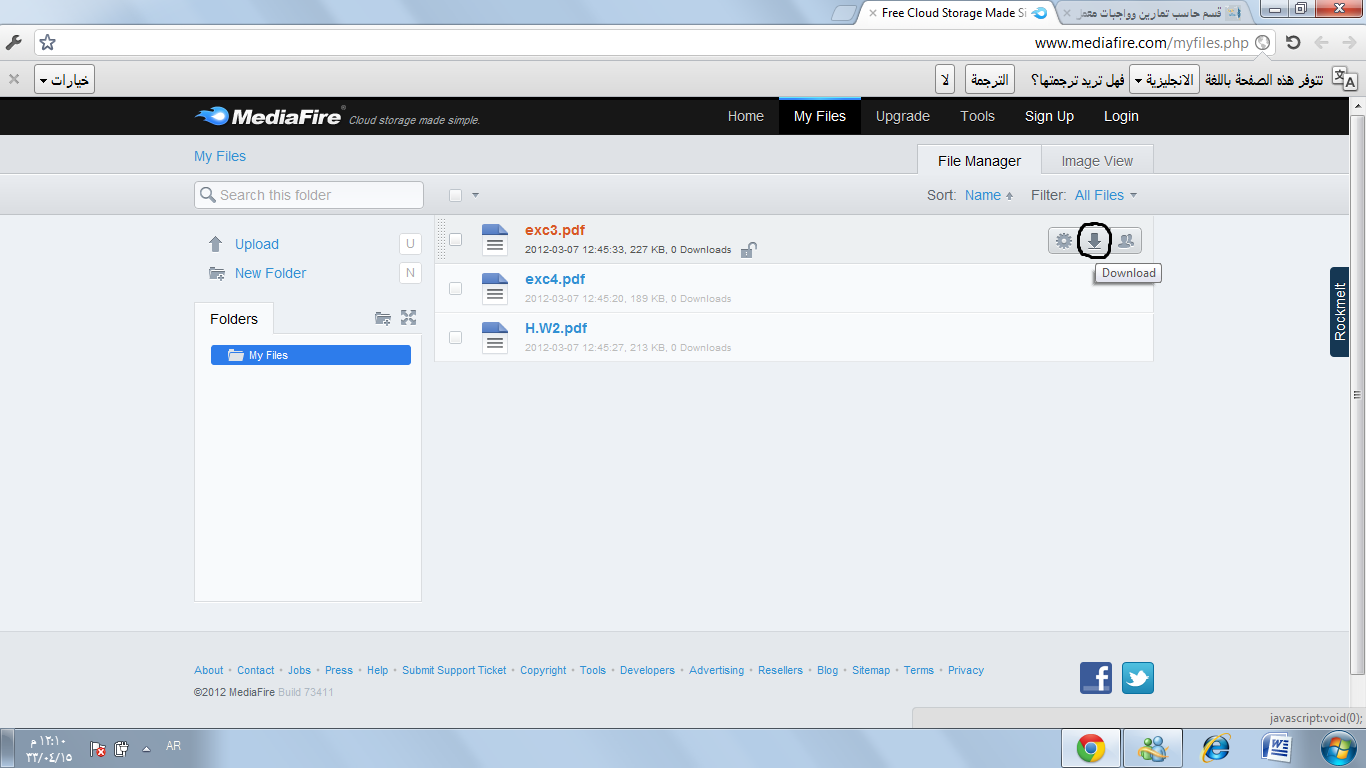This screenshot has height=768, width=1366.
Task: Click the exc3.pdf document file icon
Action: pyautogui.click(x=495, y=240)
